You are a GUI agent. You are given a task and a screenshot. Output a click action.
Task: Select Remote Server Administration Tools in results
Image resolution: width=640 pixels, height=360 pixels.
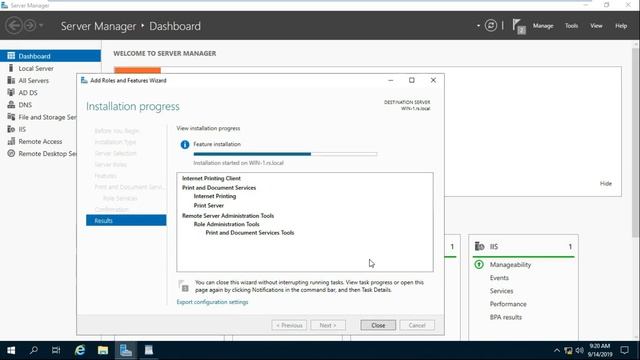(x=228, y=216)
